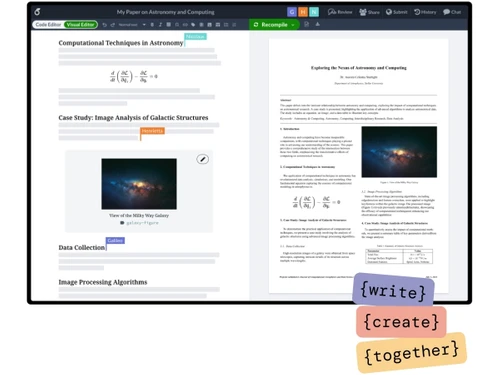Open the Review panel
The width and height of the screenshot is (500, 375).
coord(340,12)
